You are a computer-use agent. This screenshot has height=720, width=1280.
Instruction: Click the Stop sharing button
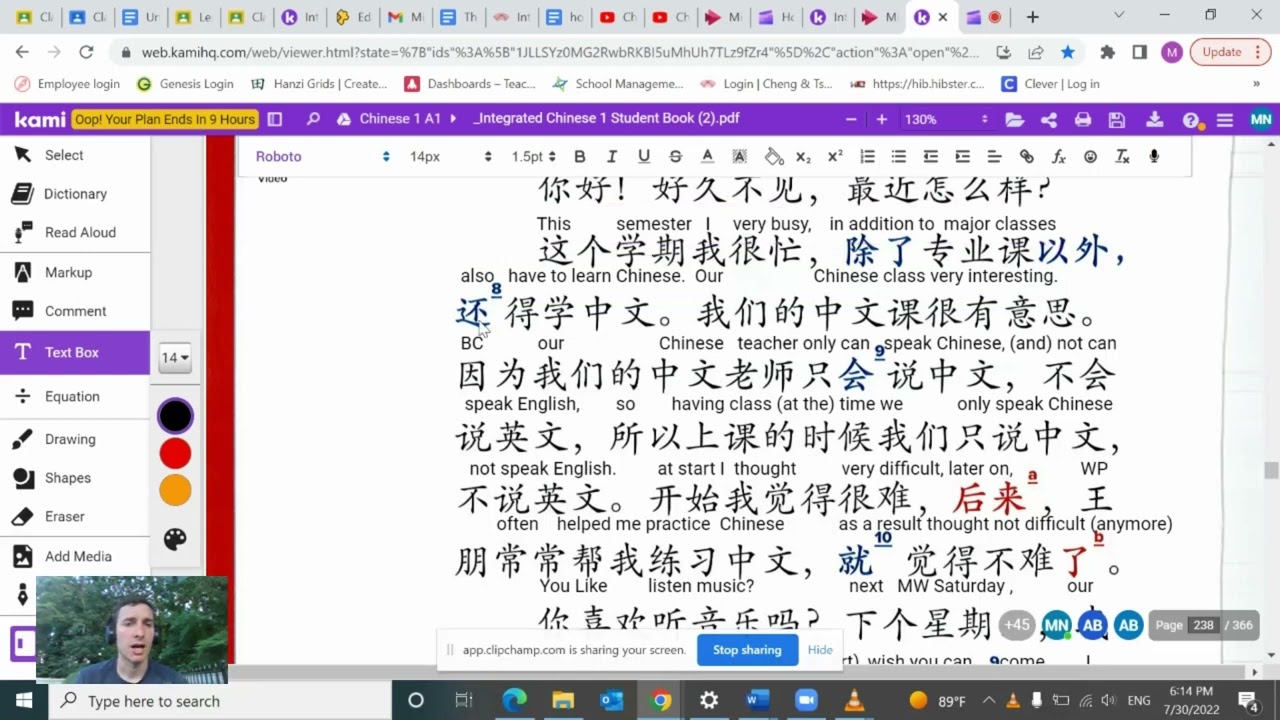tap(747, 650)
